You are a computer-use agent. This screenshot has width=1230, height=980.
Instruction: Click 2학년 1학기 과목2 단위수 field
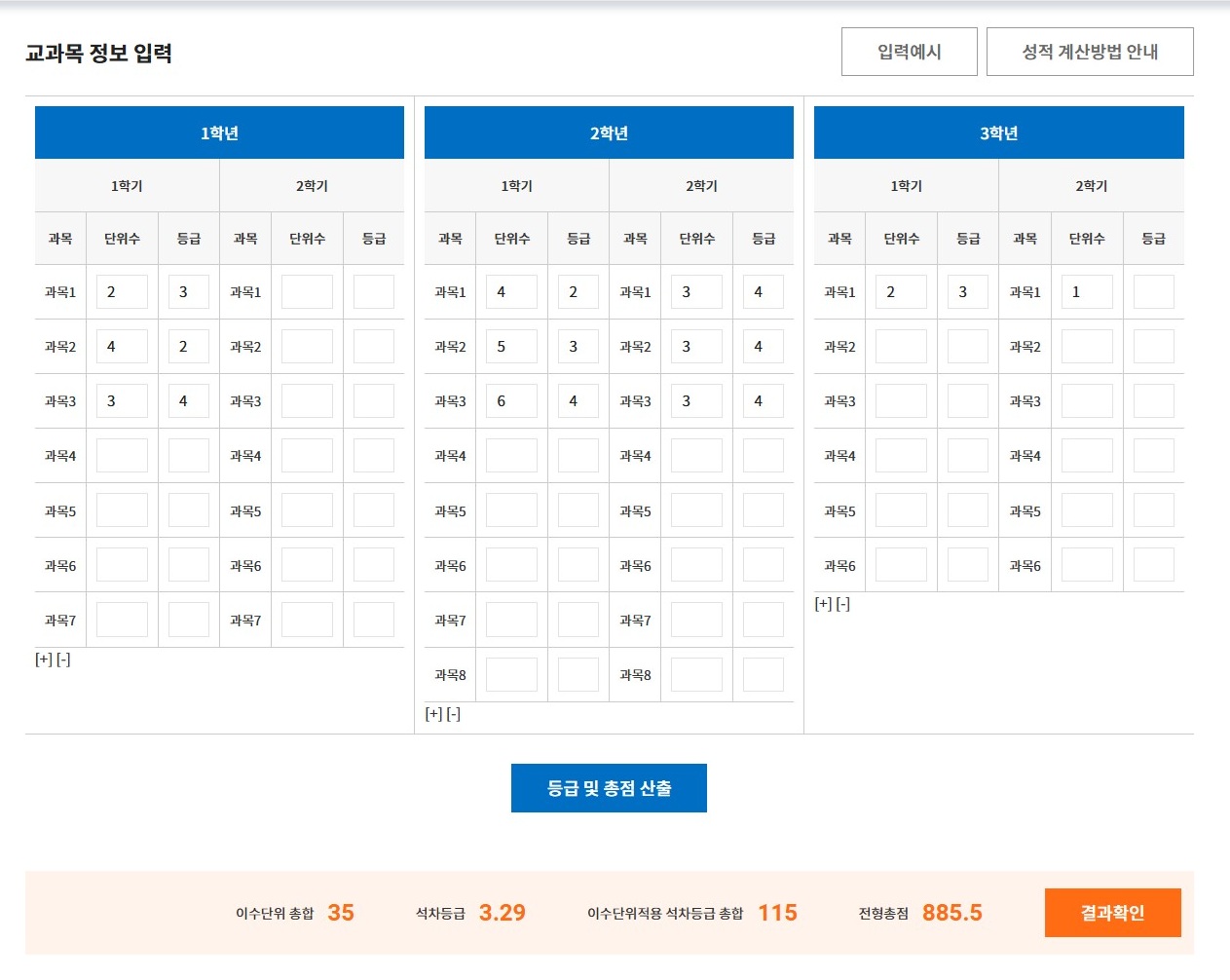(511, 347)
